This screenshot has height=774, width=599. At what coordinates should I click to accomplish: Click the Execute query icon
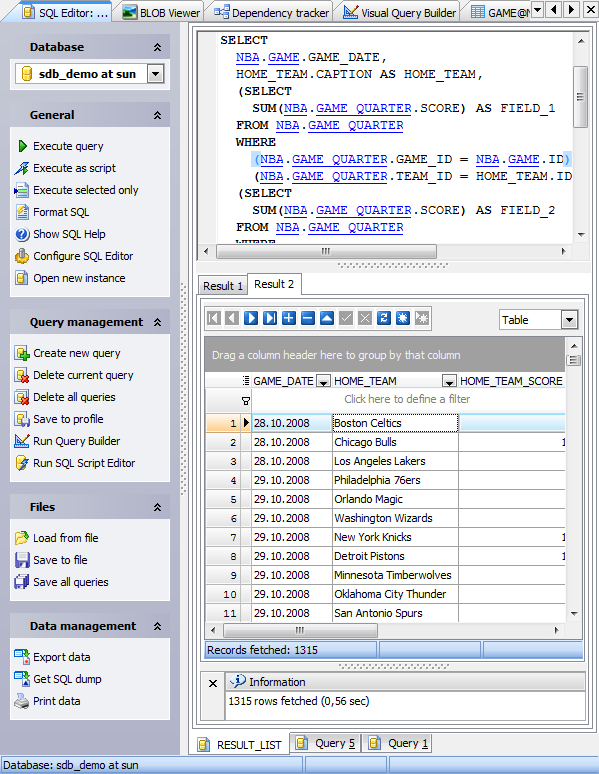pos(22,146)
